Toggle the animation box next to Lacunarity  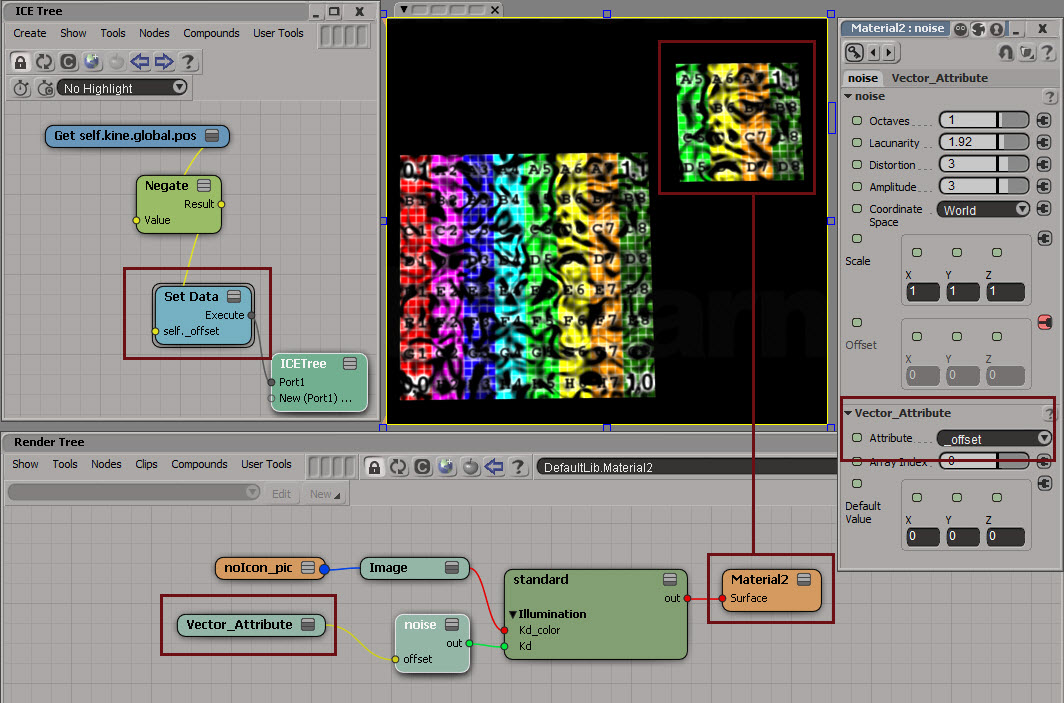click(857, 142)
